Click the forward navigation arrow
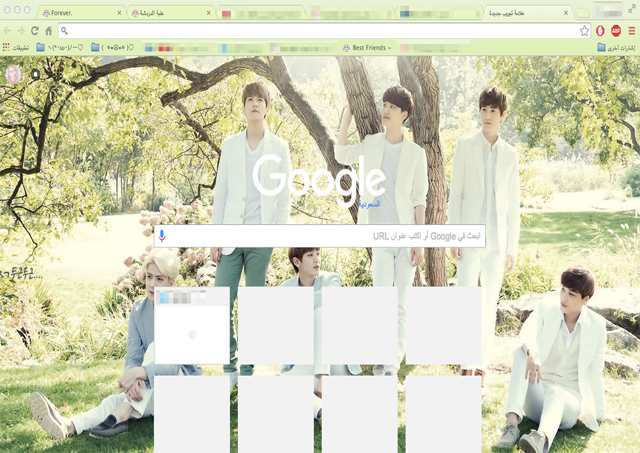Image resolution: width=640 pixels, height=453 pixels. pos(21,31)
